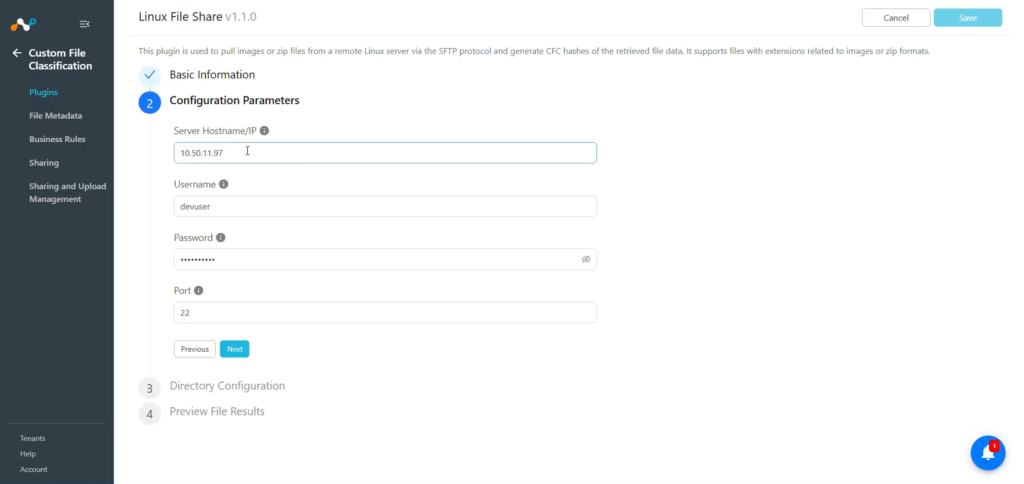The image size is (1024, 484).
Task: Open the Tenants link in sidebar footer
Action: 33,438
